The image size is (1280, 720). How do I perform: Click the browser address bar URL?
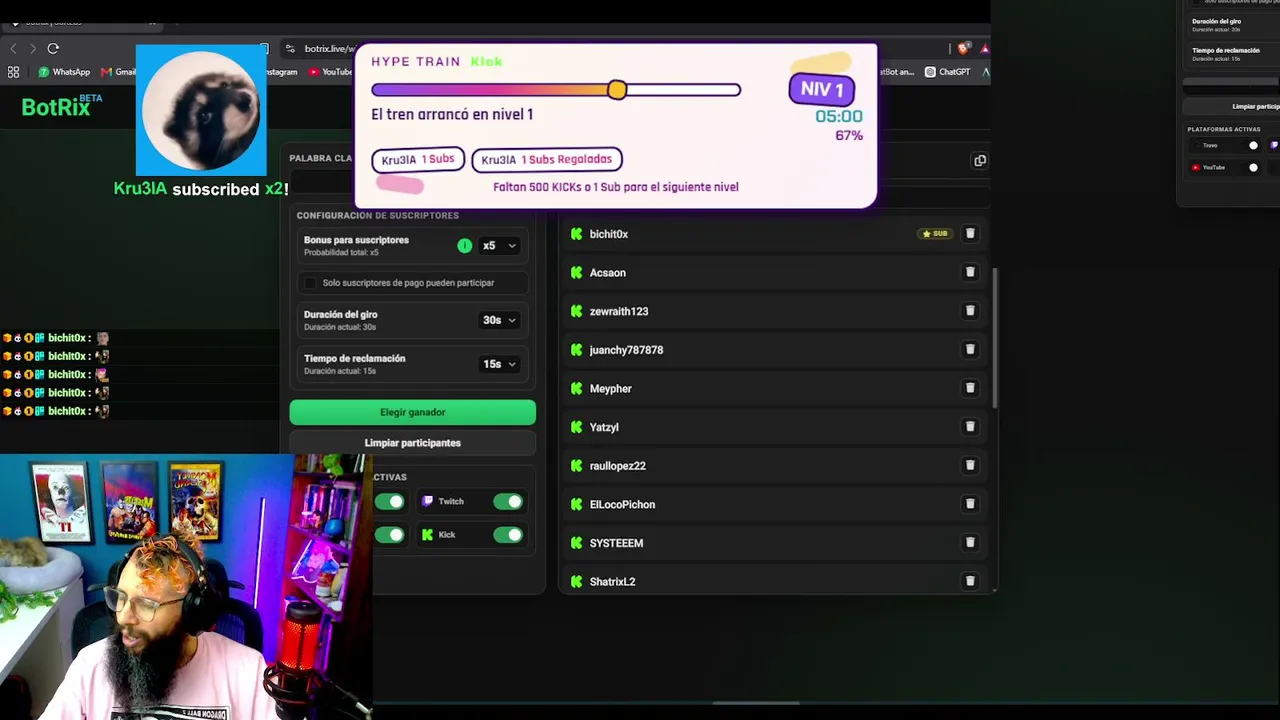pyautogui.click(x=329, y=48)
